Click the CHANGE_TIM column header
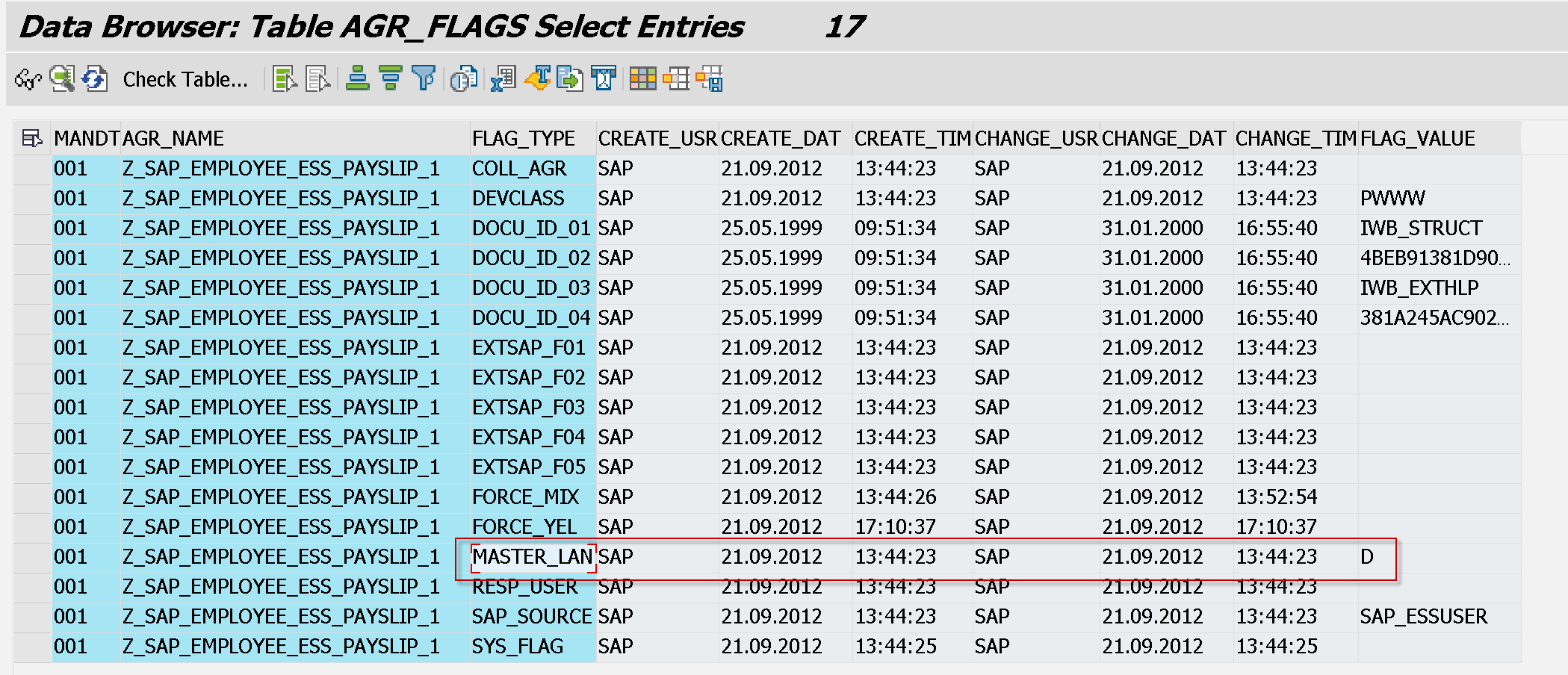1568x675 pixels. tap(1296, 138)
